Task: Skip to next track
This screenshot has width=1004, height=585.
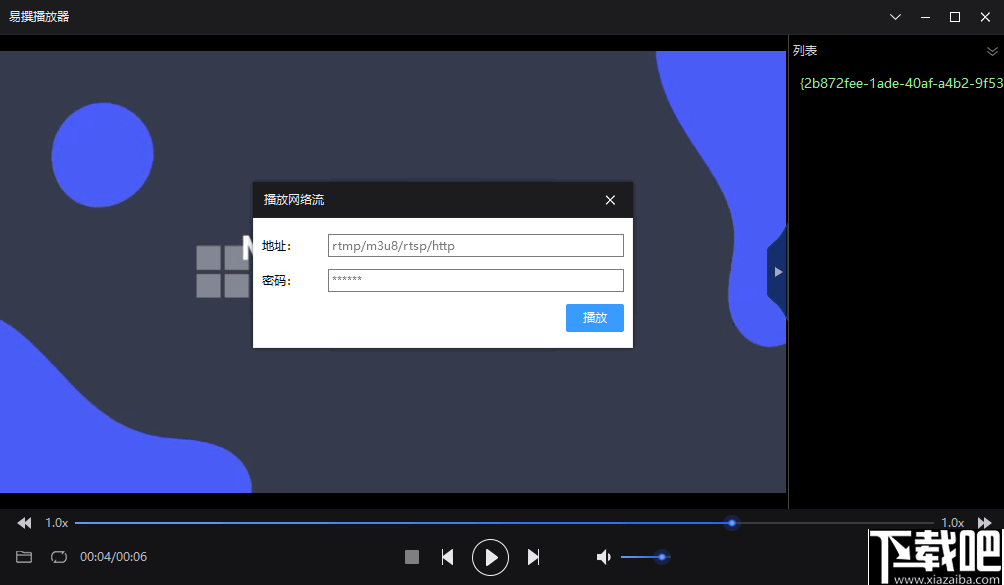Action: tap(533, 557)
